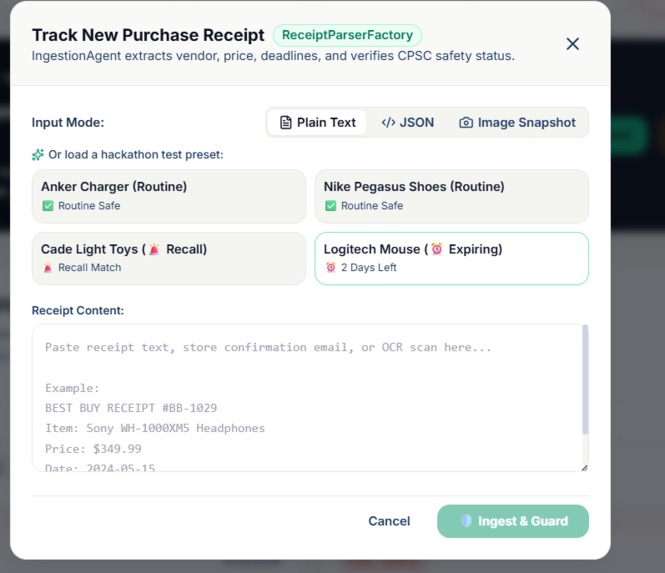665x573 pixels.
Task: Click the sparkle icon before hackathon preset label
Action: [x=38, y=155]
